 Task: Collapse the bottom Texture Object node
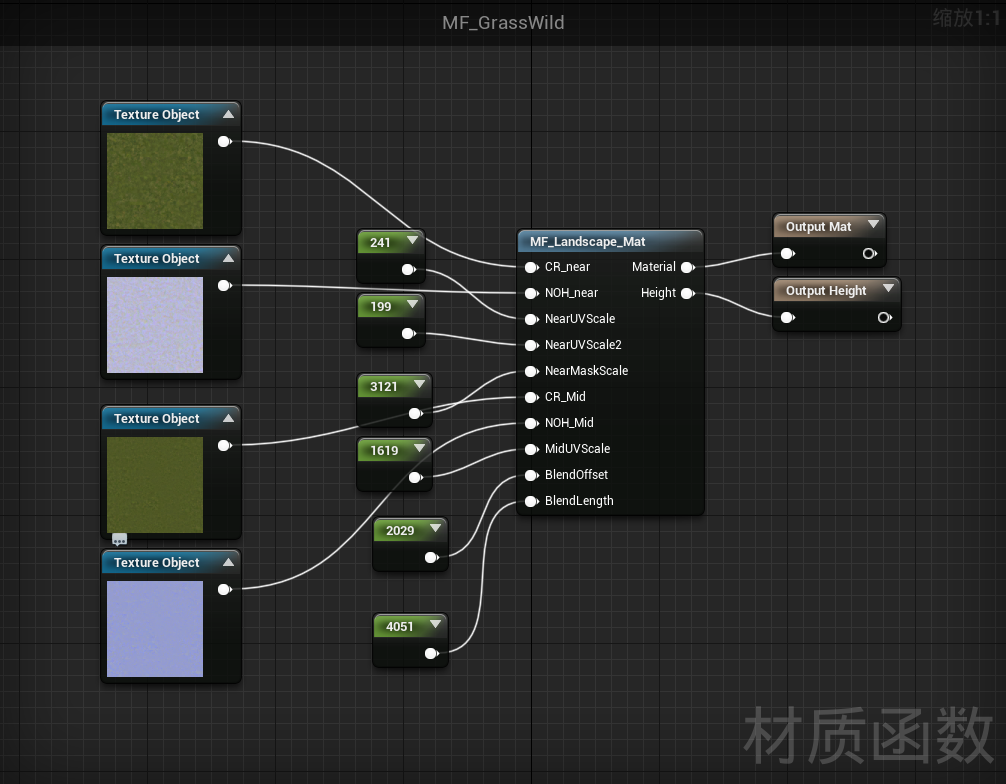click(228, 563)
